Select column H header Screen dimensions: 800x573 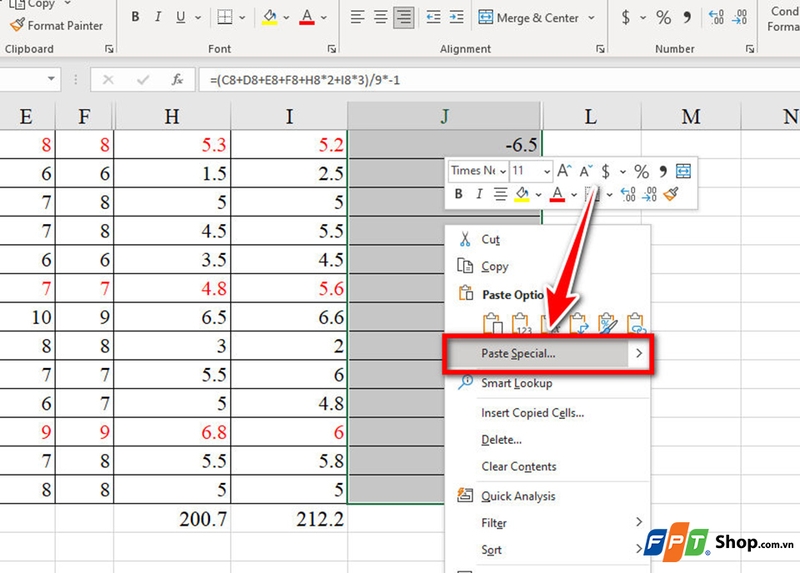[172, 116]
